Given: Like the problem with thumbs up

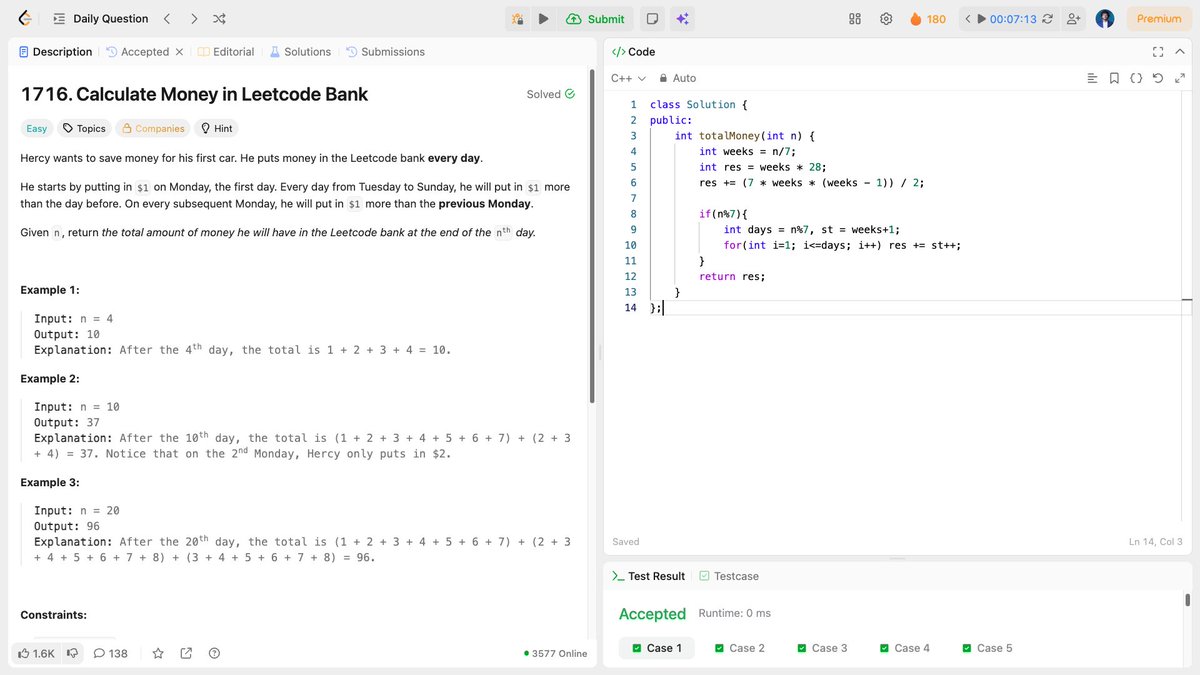Looking at the screenshot, I should [x=37, y=653].
